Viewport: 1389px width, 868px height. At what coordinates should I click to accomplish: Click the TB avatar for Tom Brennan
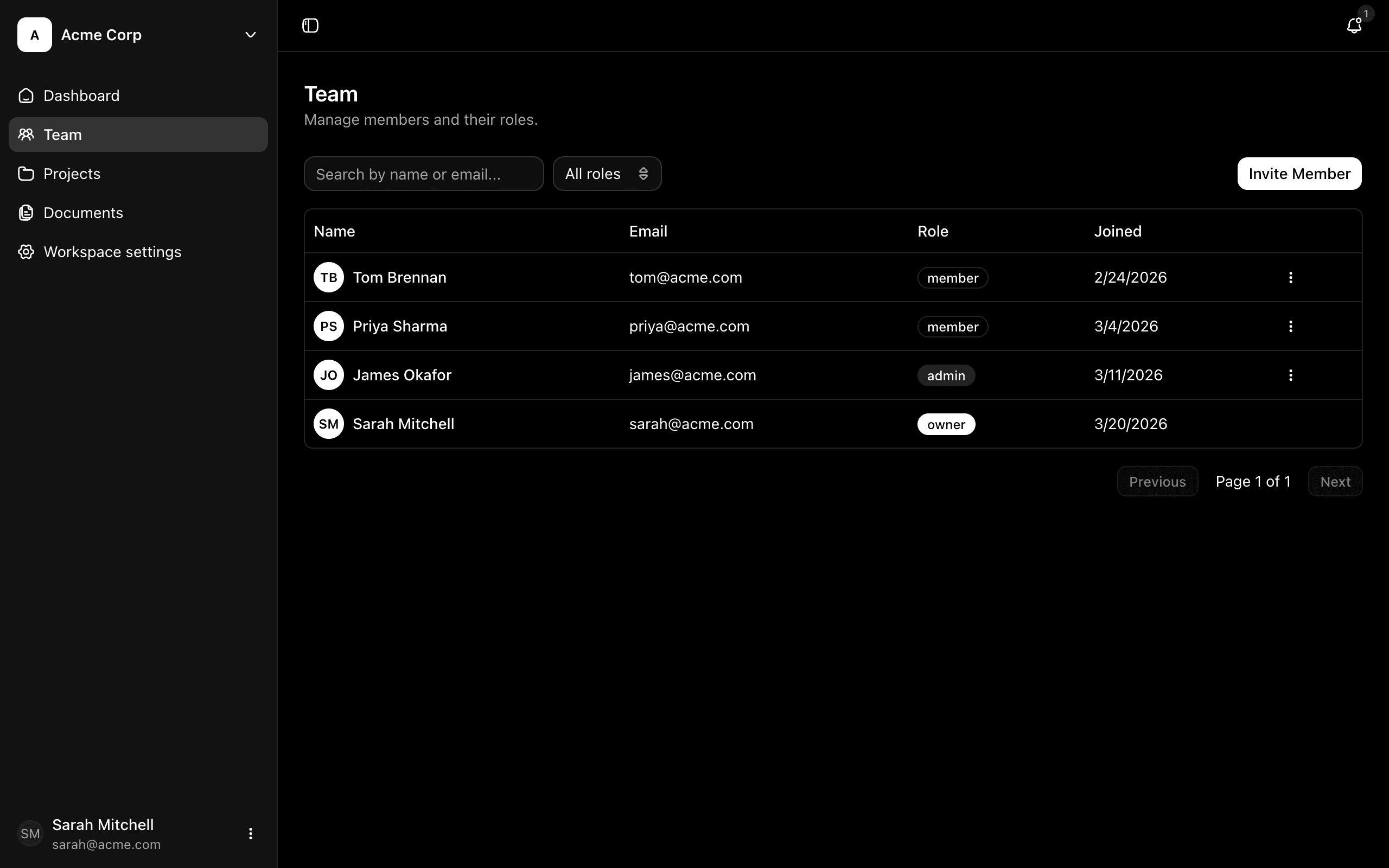328,278
